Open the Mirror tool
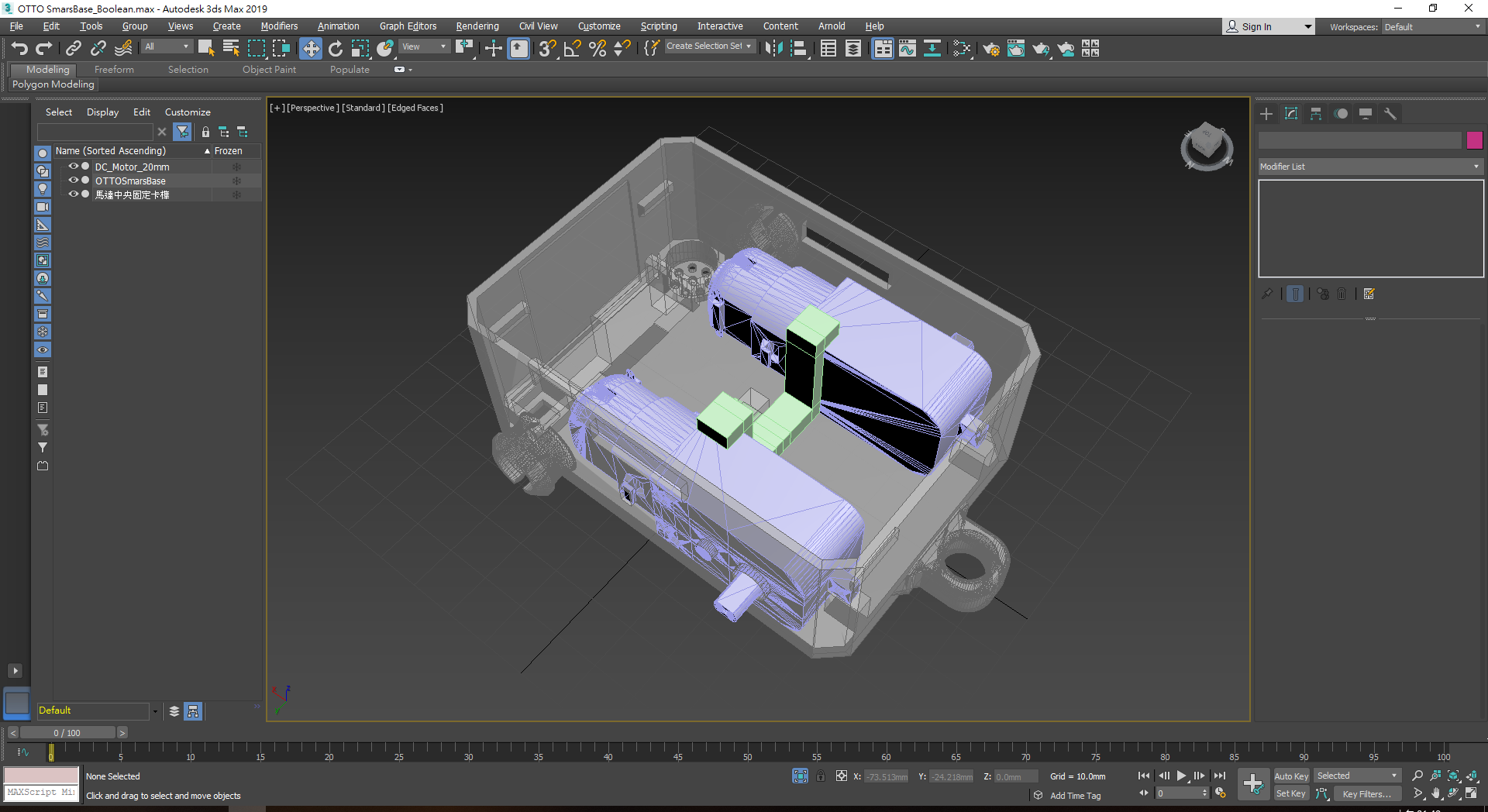Screen dimensions: 1488x812 tap(773, 49)
